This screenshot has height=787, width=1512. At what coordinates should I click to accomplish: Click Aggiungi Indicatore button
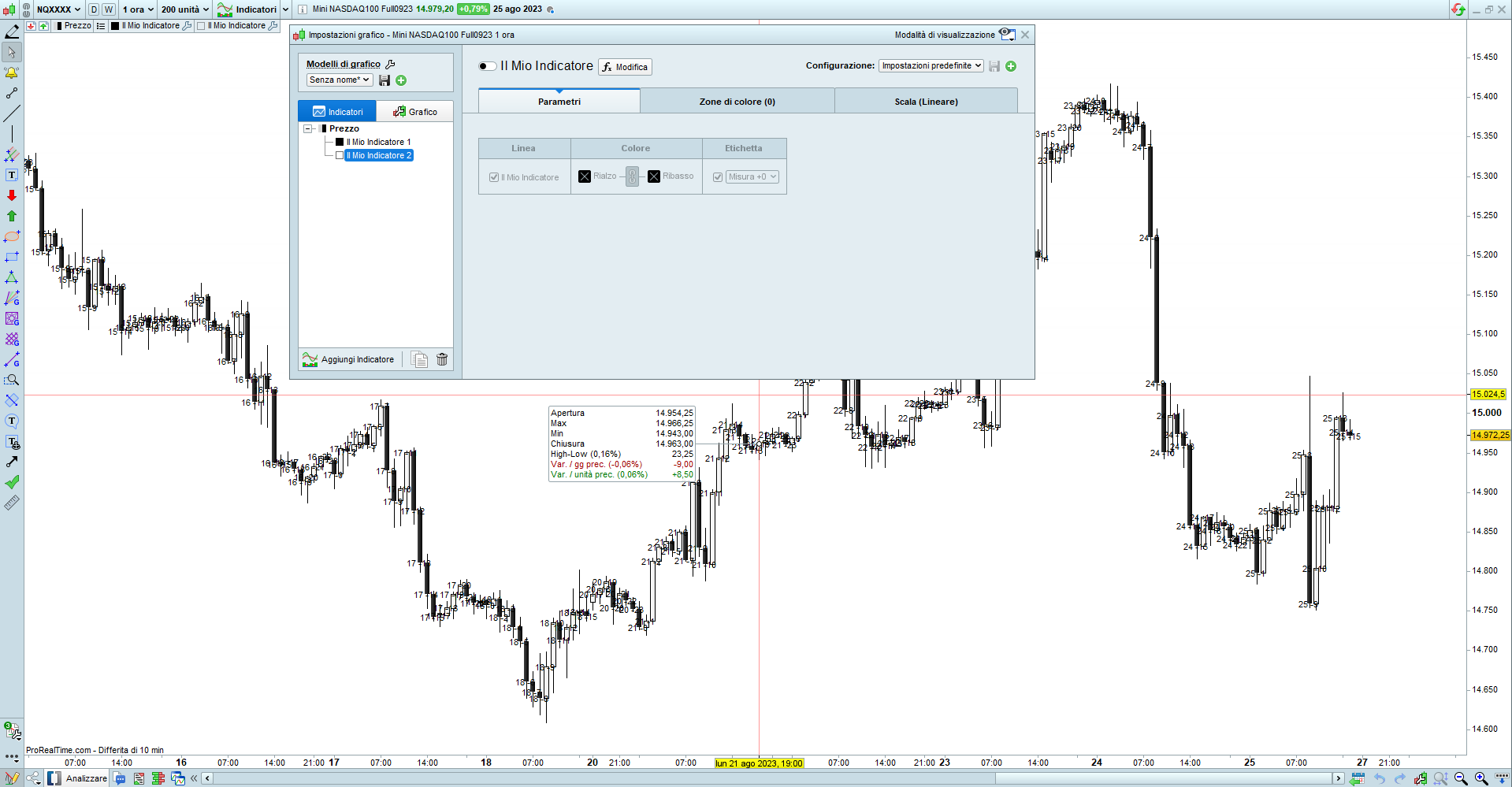click(x=348, y=359)
